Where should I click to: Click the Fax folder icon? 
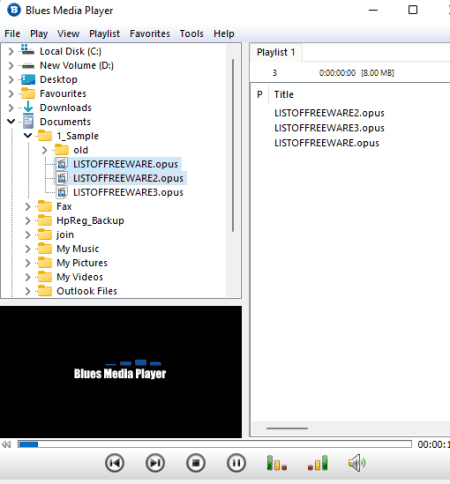click(45, 206)
